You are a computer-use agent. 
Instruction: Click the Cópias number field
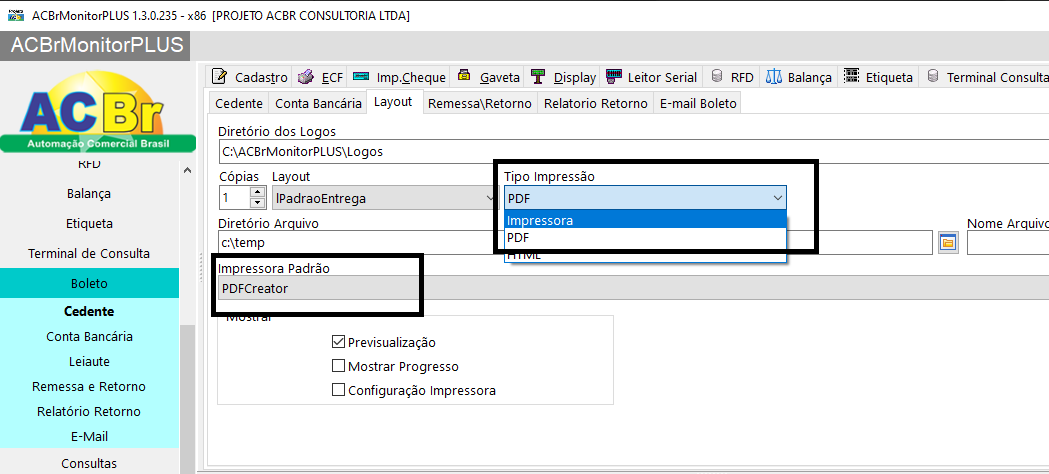[234, 198]
